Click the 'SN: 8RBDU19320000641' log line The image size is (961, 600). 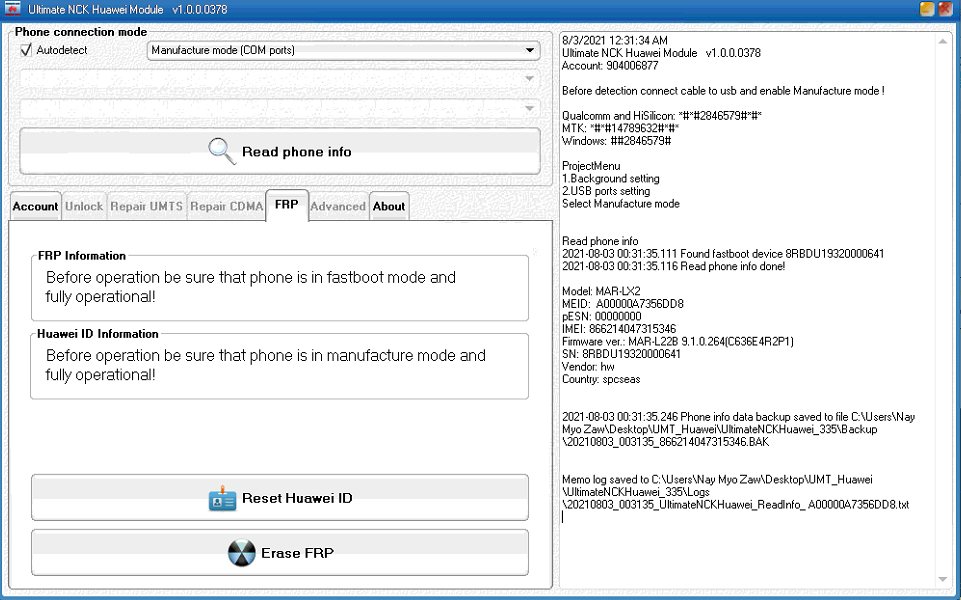click(621, 354)
